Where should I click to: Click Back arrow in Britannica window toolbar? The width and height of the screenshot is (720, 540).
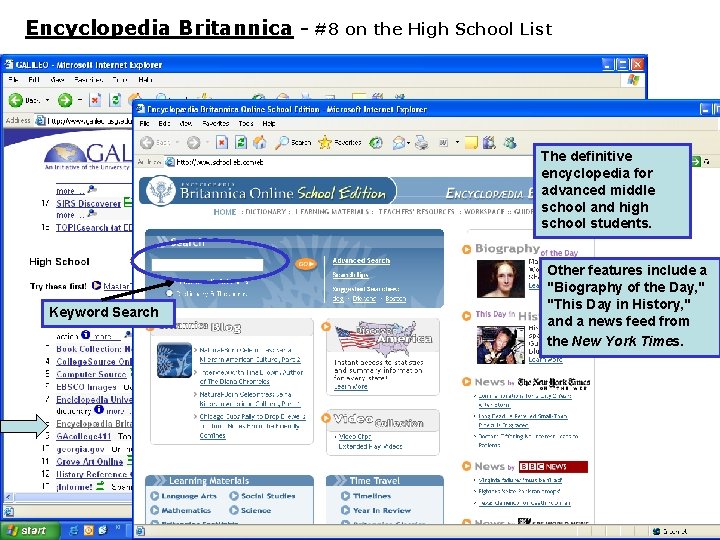(x=147, y=143)
